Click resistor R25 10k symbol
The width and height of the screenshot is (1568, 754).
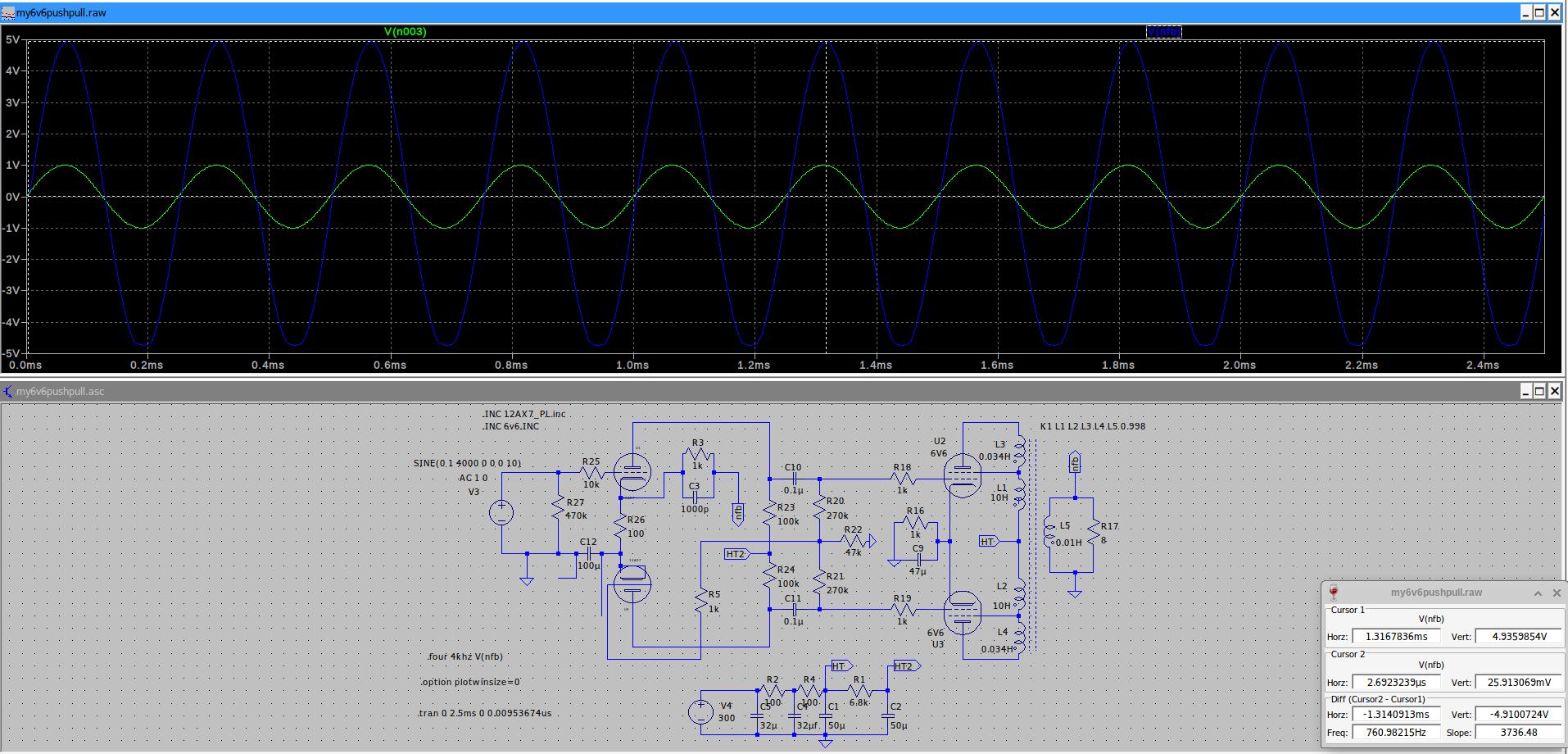(592, 473)
